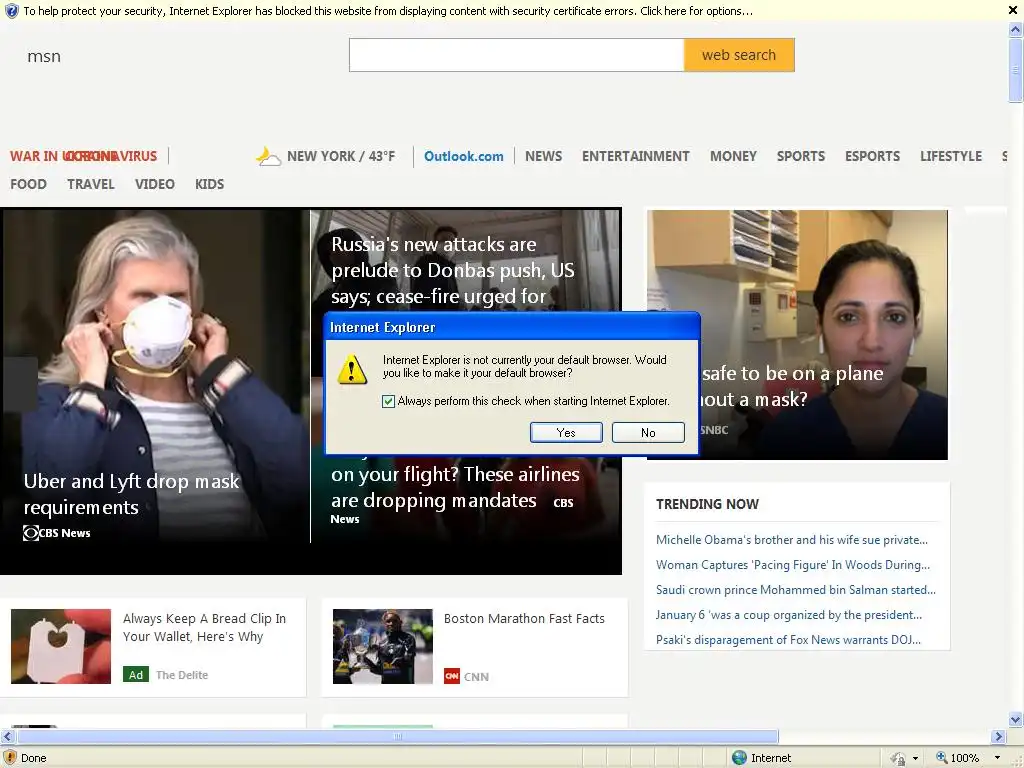1024x768 pixels.
Task: Open 'Psaki's disparagement of Fox News' link
Action: pyautogui.click(x=788, y=639)
